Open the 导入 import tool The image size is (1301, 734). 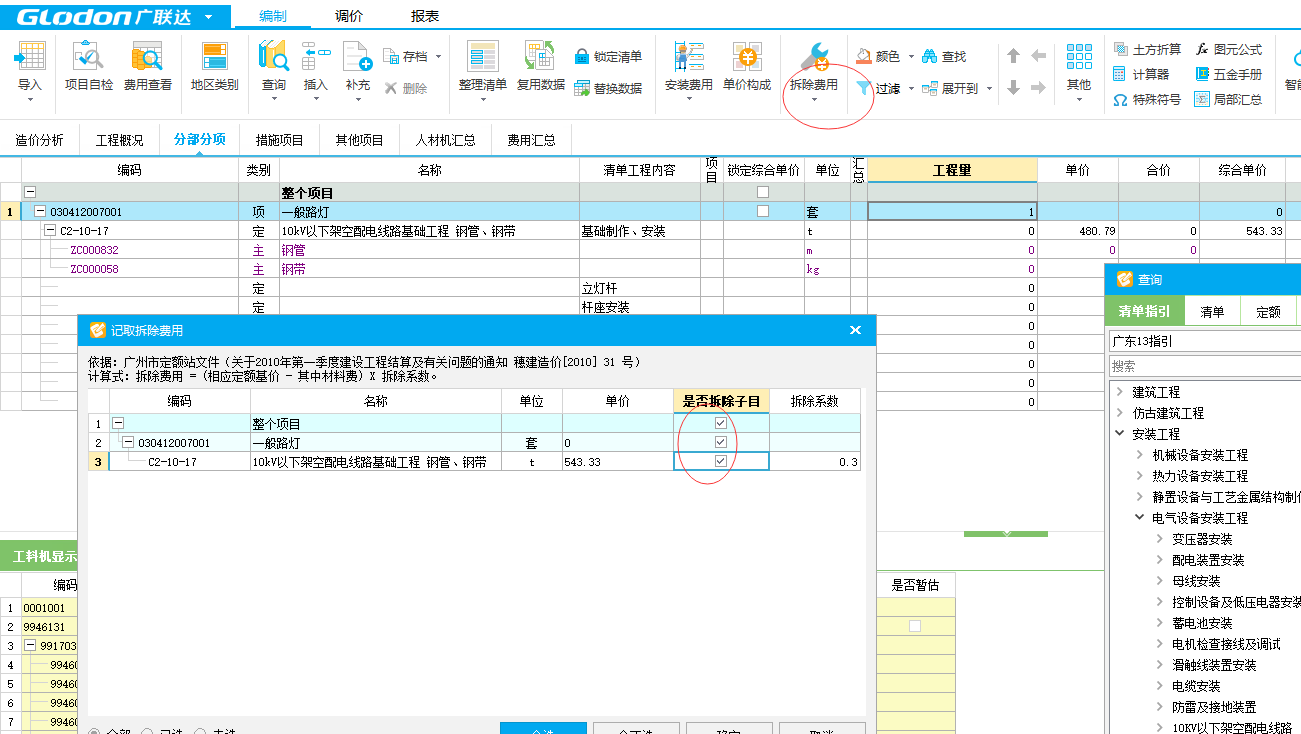[30, 66]
